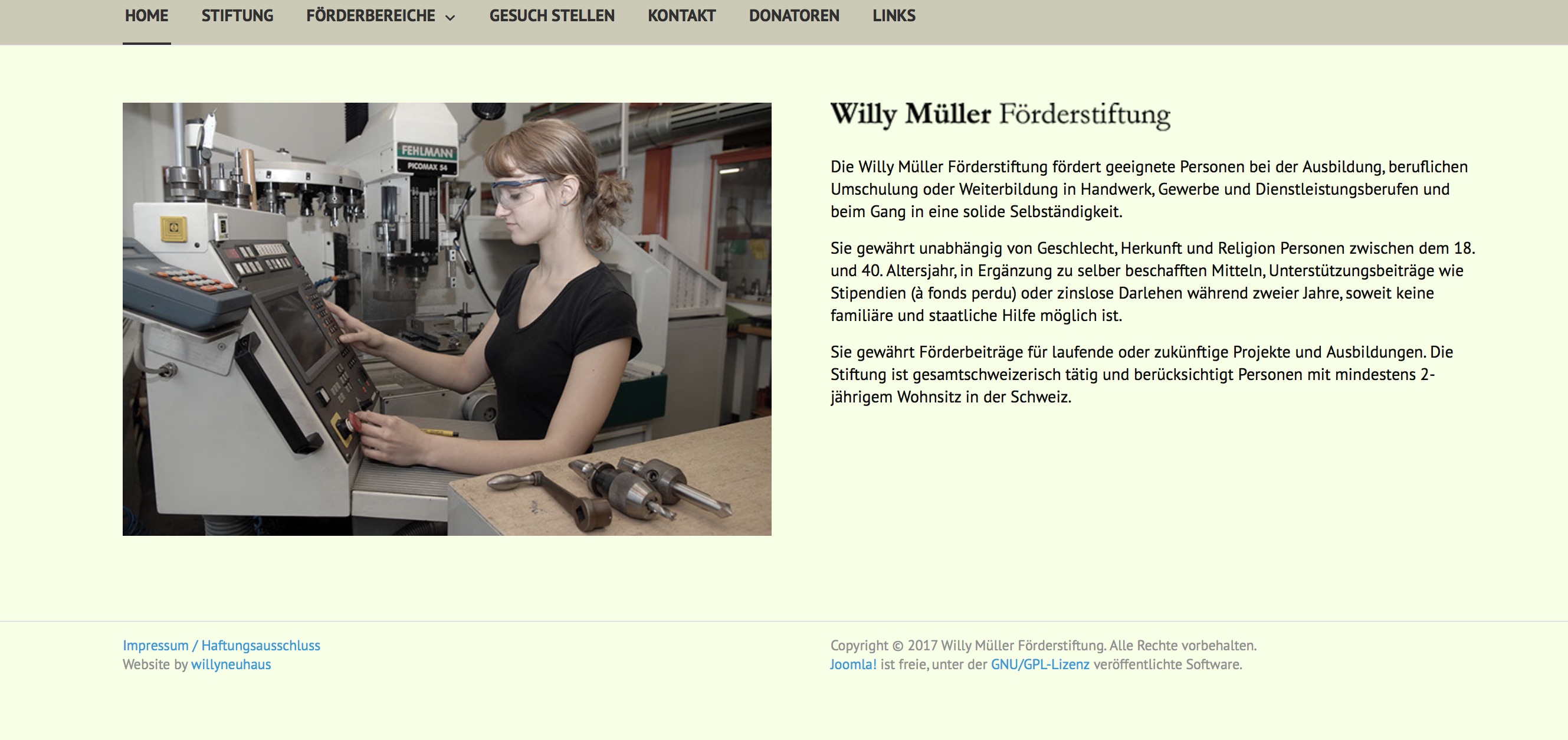Go to the STIFTUNG page
The height and width of the screenshot is (740, 1568).
coord(237,16)
